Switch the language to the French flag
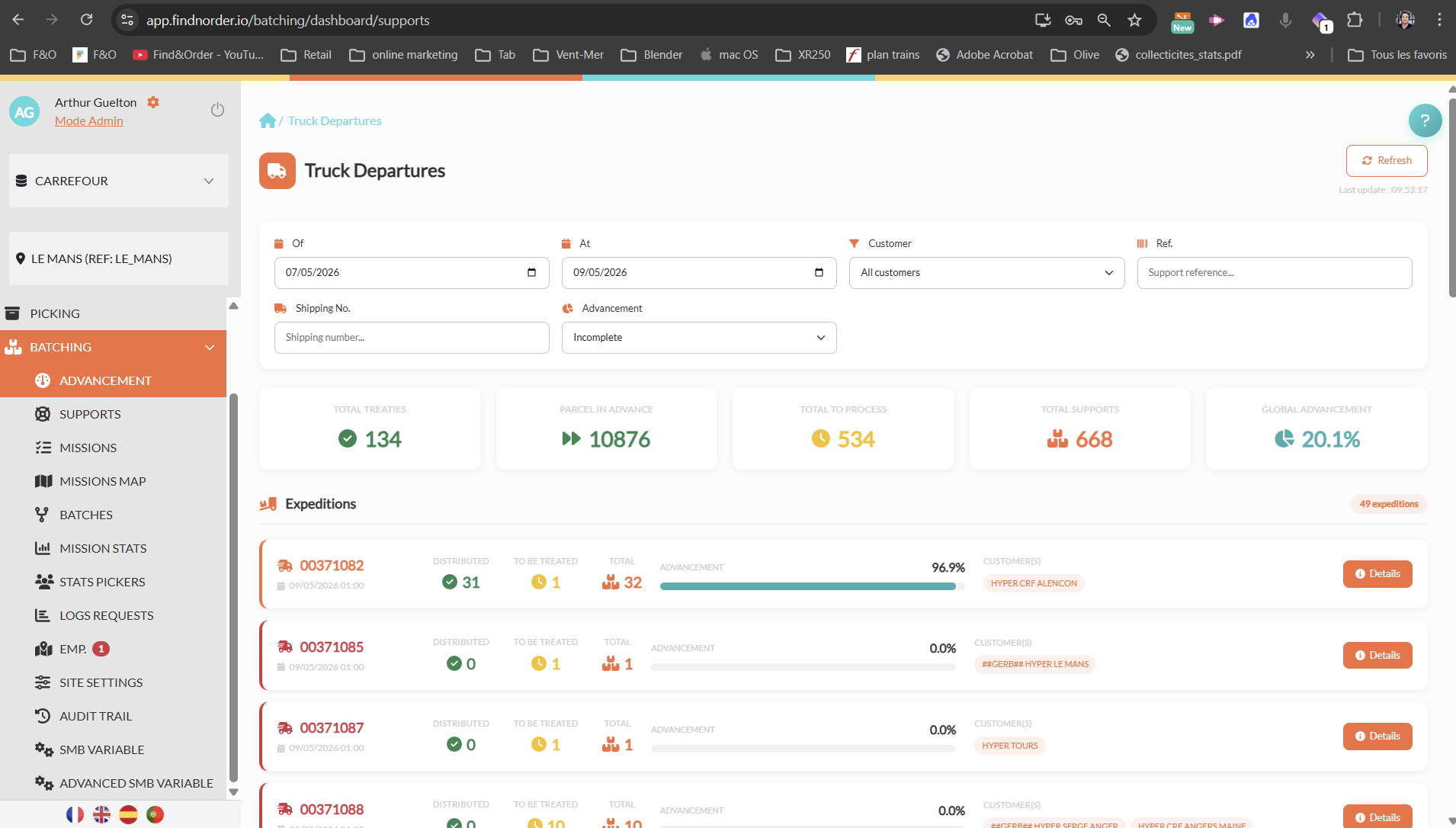1456x828 pixels. tap(75, 814)
